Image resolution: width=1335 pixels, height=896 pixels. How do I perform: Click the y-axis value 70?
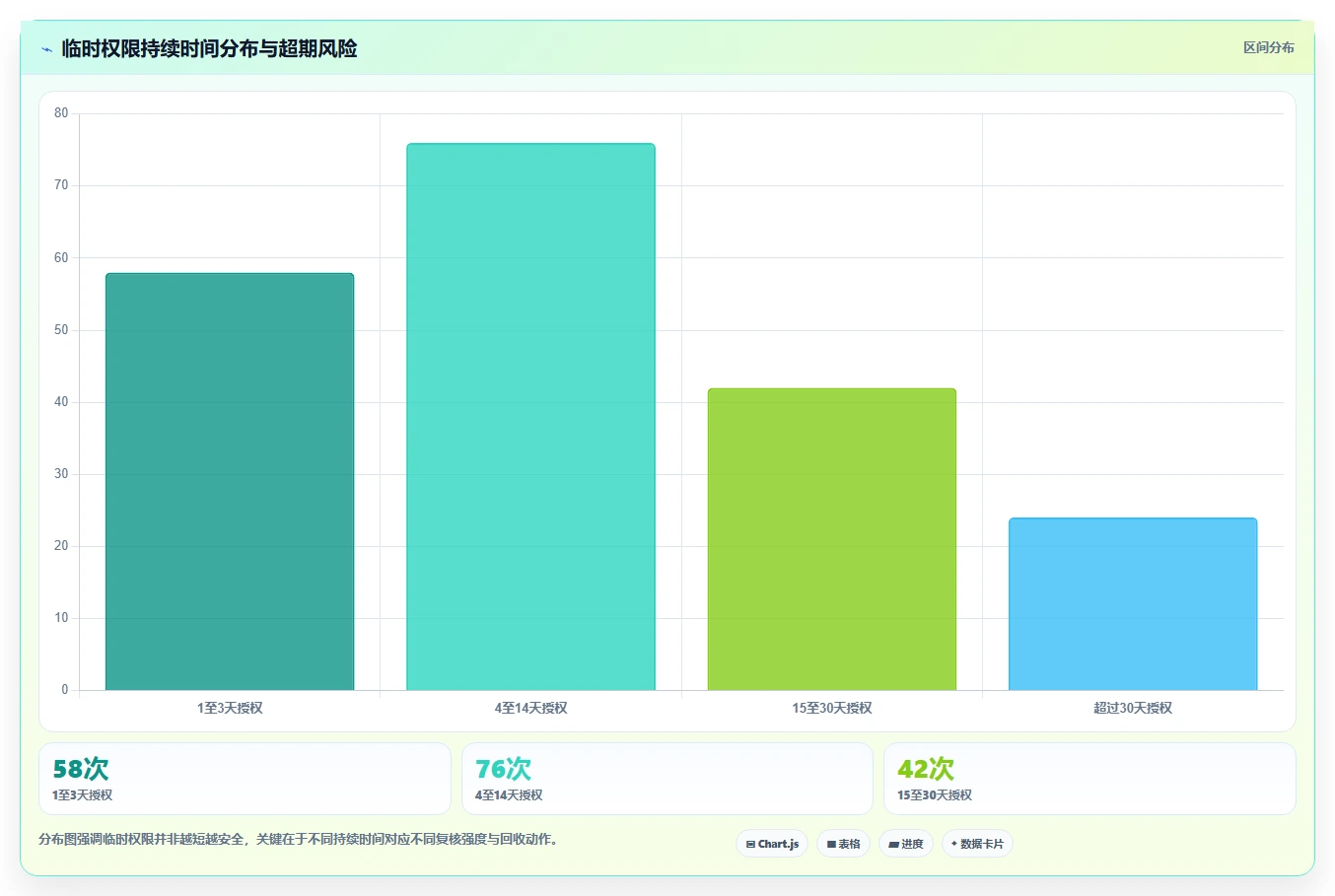61,185
